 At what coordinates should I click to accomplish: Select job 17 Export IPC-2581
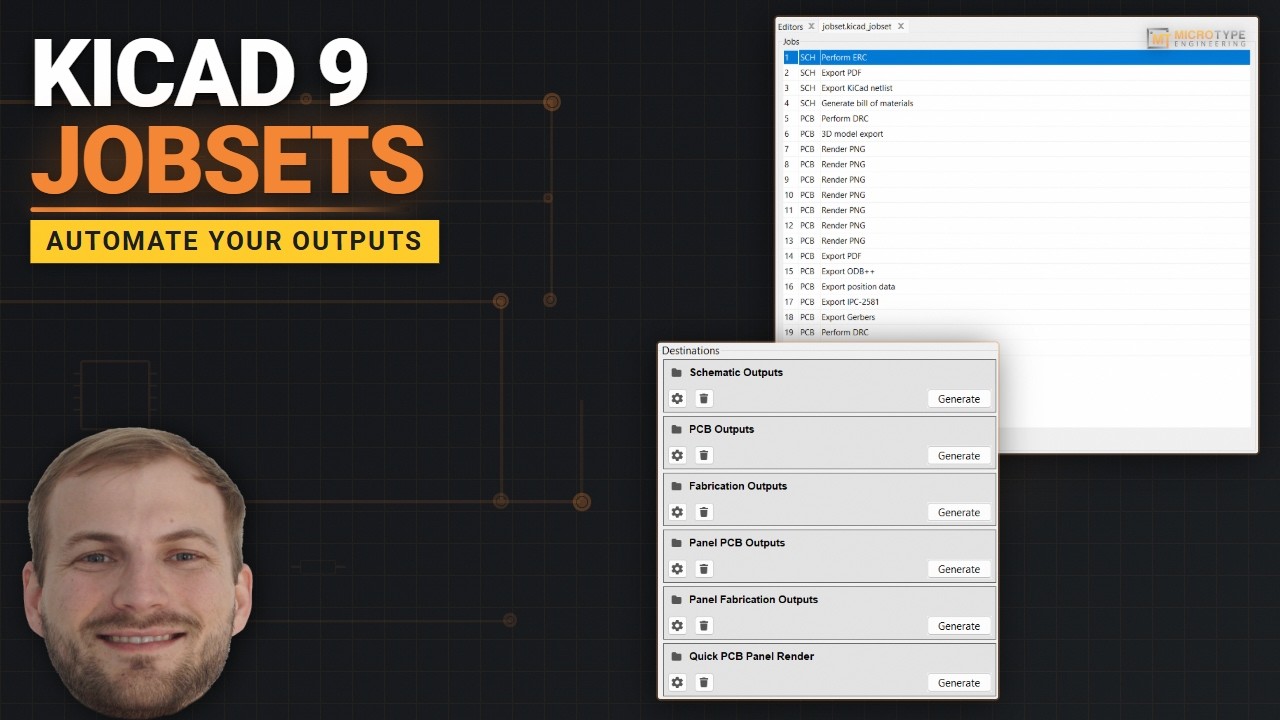point(1016,302)
